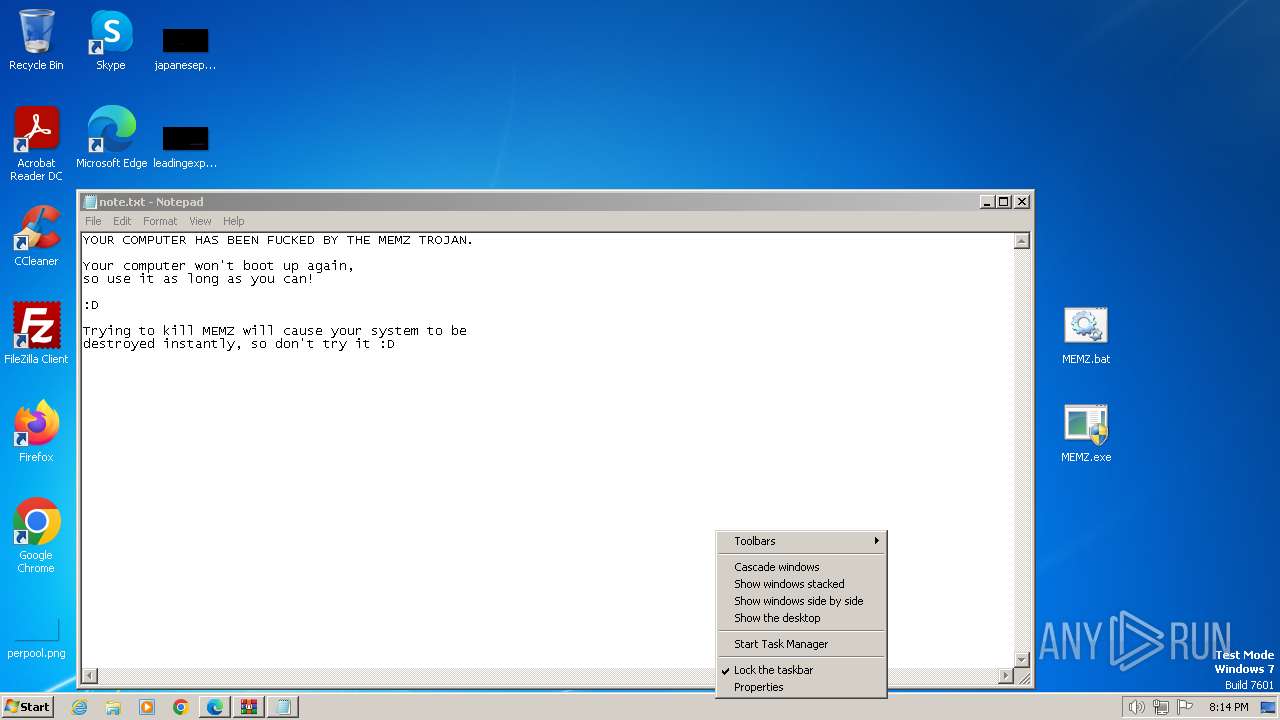This screenshot has height=720, width=1280.
Task: Open Notepad Edit menu
Action: 122,221
